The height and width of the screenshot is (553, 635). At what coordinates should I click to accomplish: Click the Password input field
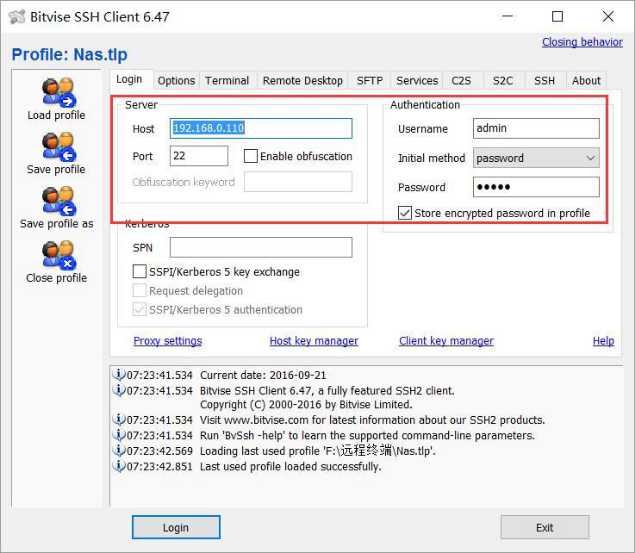click(x=536, y=187)
